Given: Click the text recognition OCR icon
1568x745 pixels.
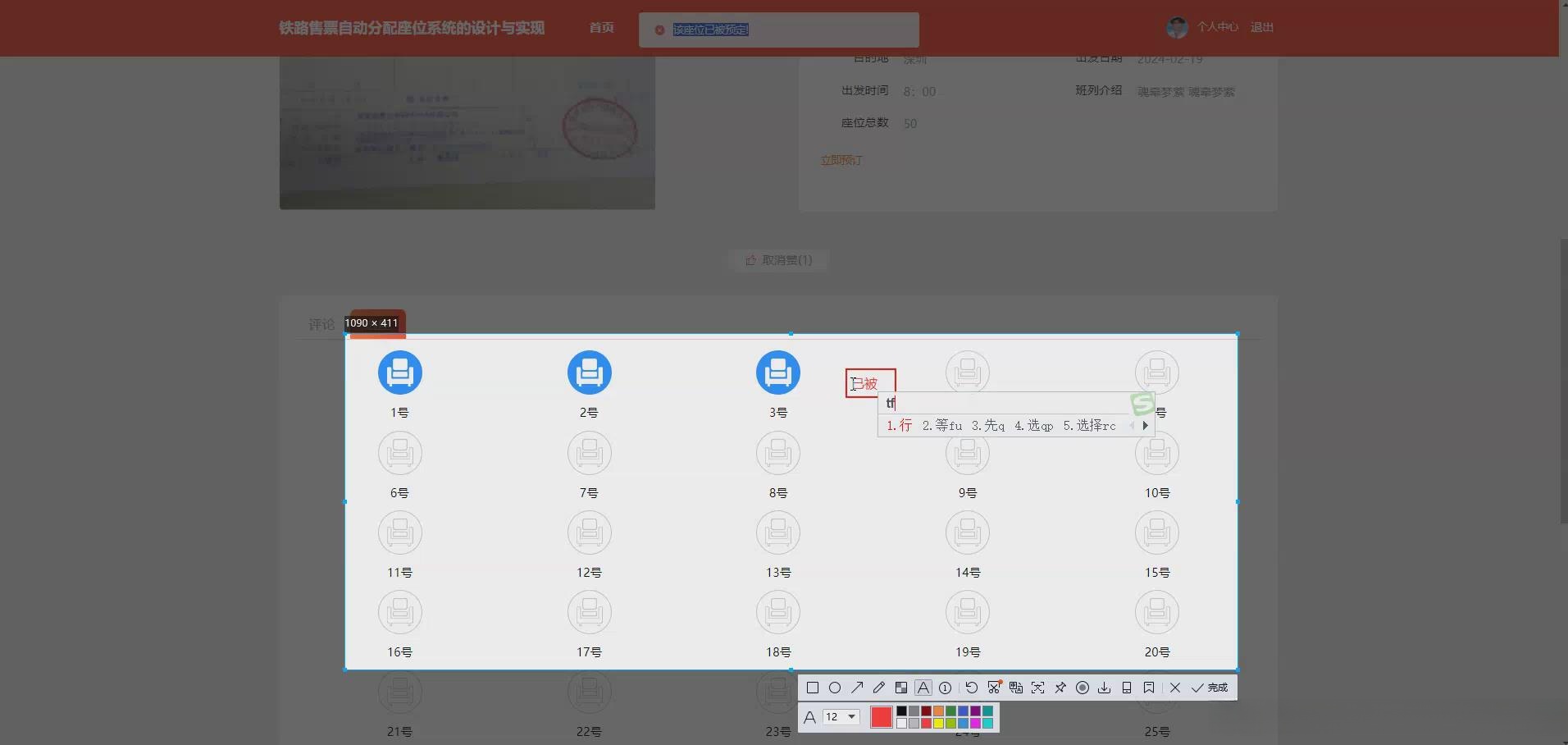Looking at the screenshot, I should [x=1016, y=688].
